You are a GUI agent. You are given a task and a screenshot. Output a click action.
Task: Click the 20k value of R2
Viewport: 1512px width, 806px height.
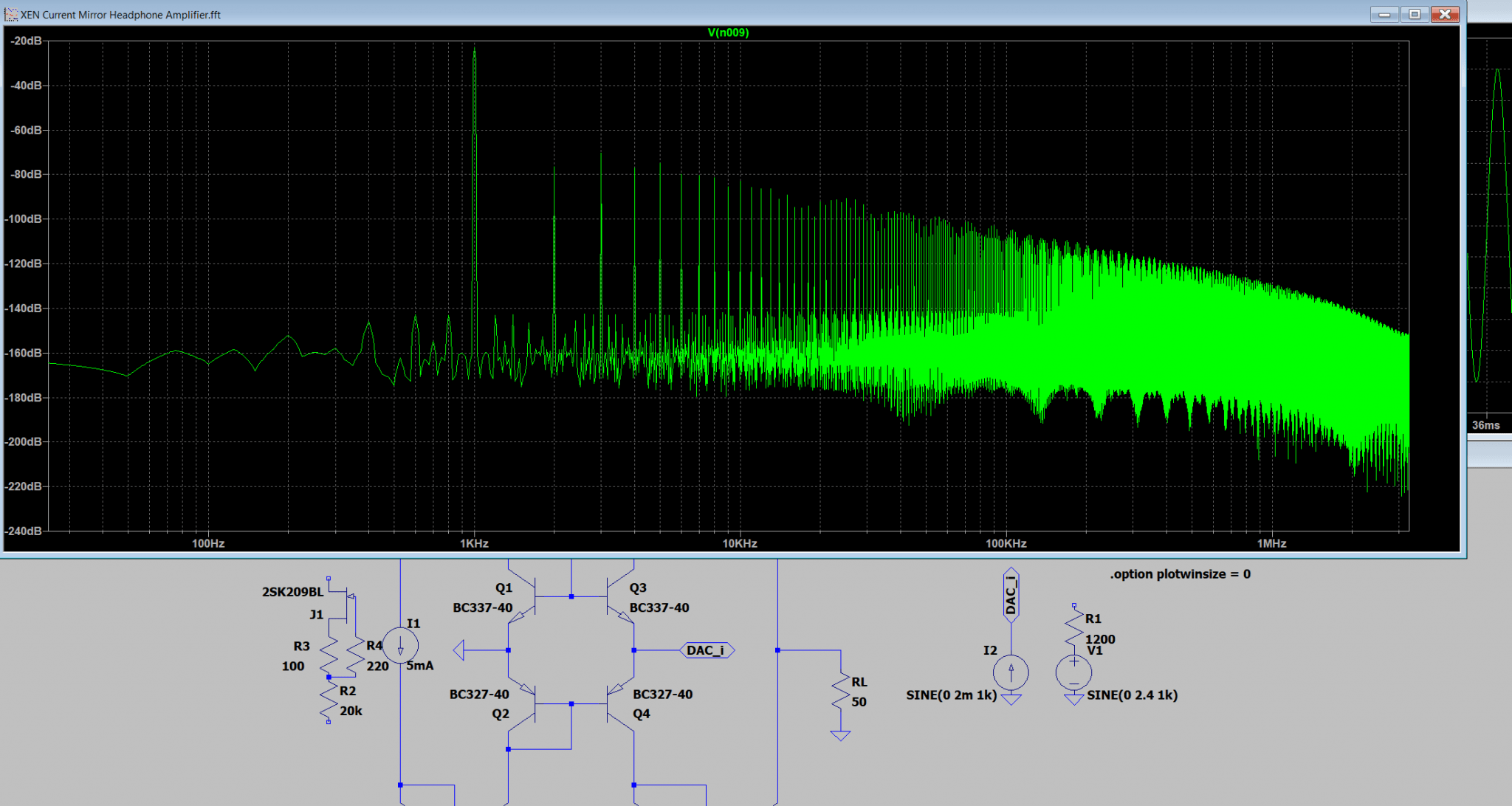click(351, 711)
